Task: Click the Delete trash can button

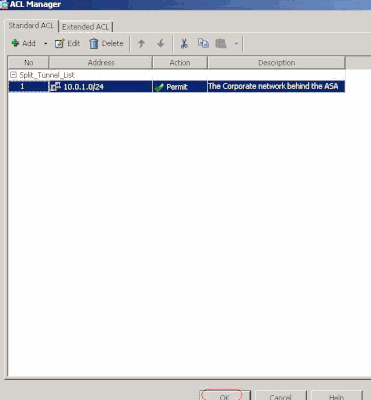Action: click(106, 43)
